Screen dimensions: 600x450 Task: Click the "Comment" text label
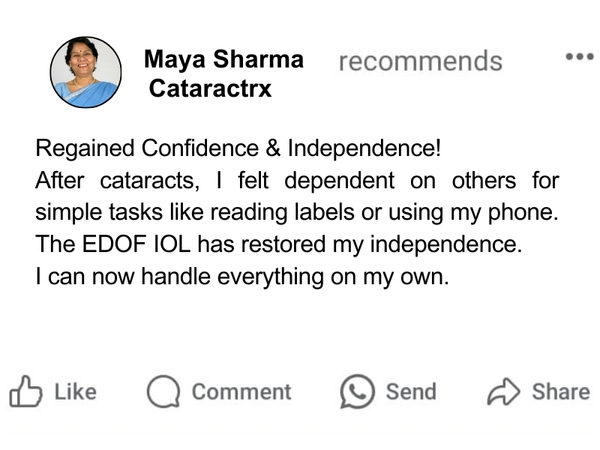241,392
